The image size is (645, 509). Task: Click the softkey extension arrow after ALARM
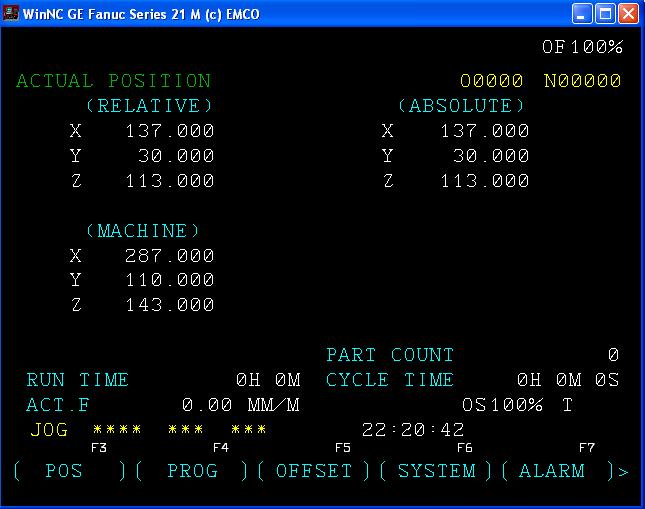coord(623,472)
